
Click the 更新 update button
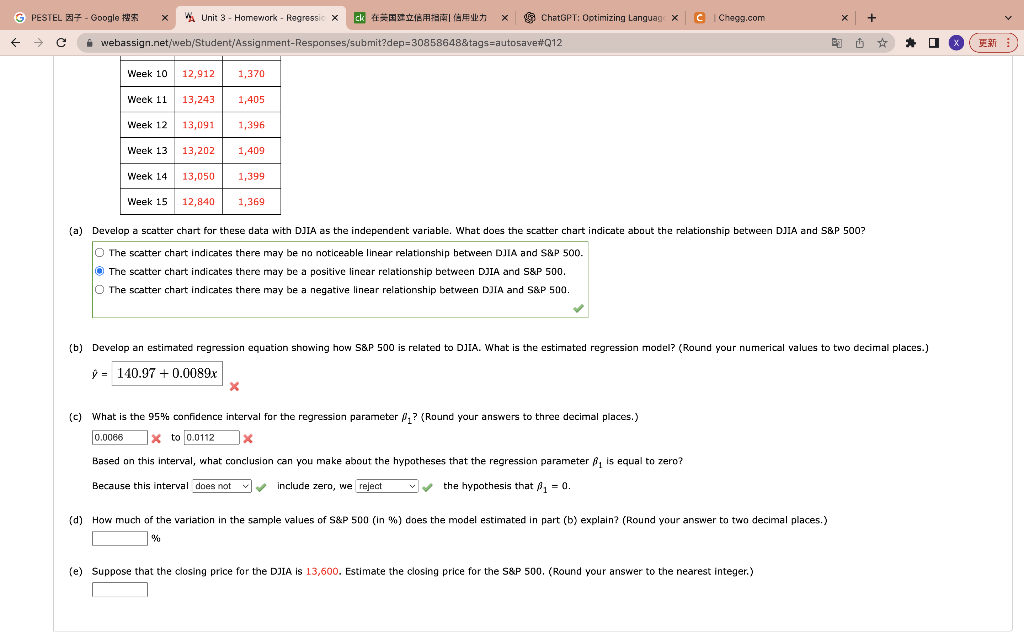pos(993,43)
